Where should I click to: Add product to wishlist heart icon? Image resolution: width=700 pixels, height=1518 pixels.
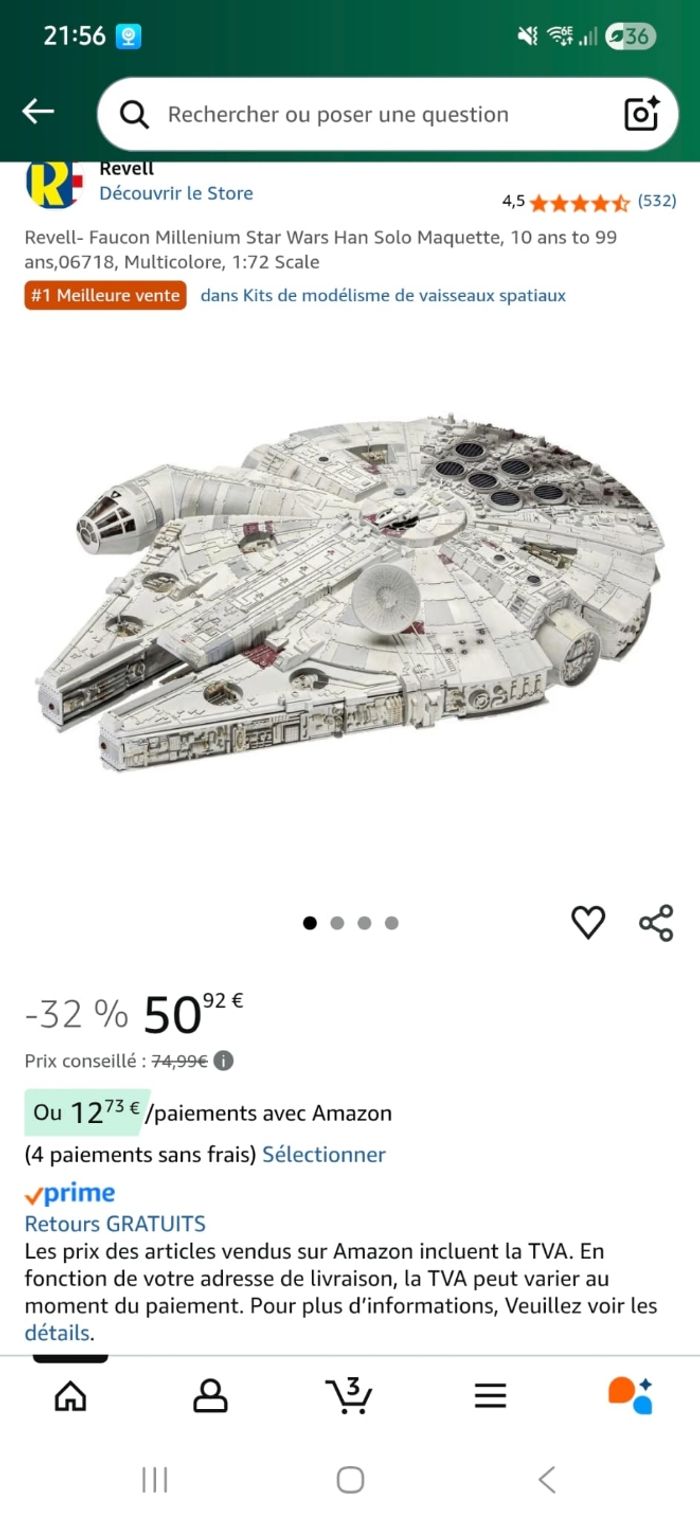pos(588,922)
